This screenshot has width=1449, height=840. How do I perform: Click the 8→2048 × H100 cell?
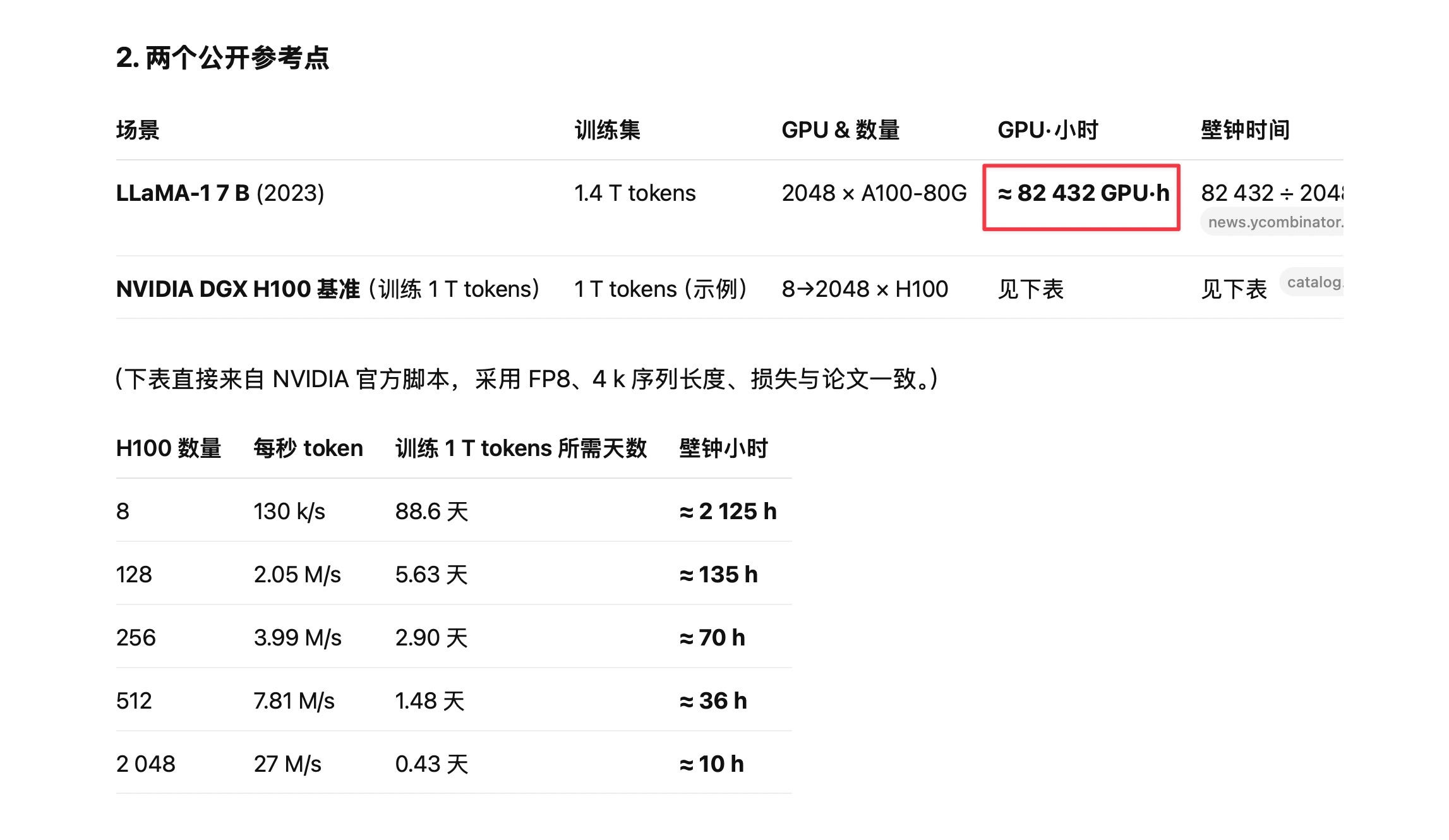(x=865, y=289)
